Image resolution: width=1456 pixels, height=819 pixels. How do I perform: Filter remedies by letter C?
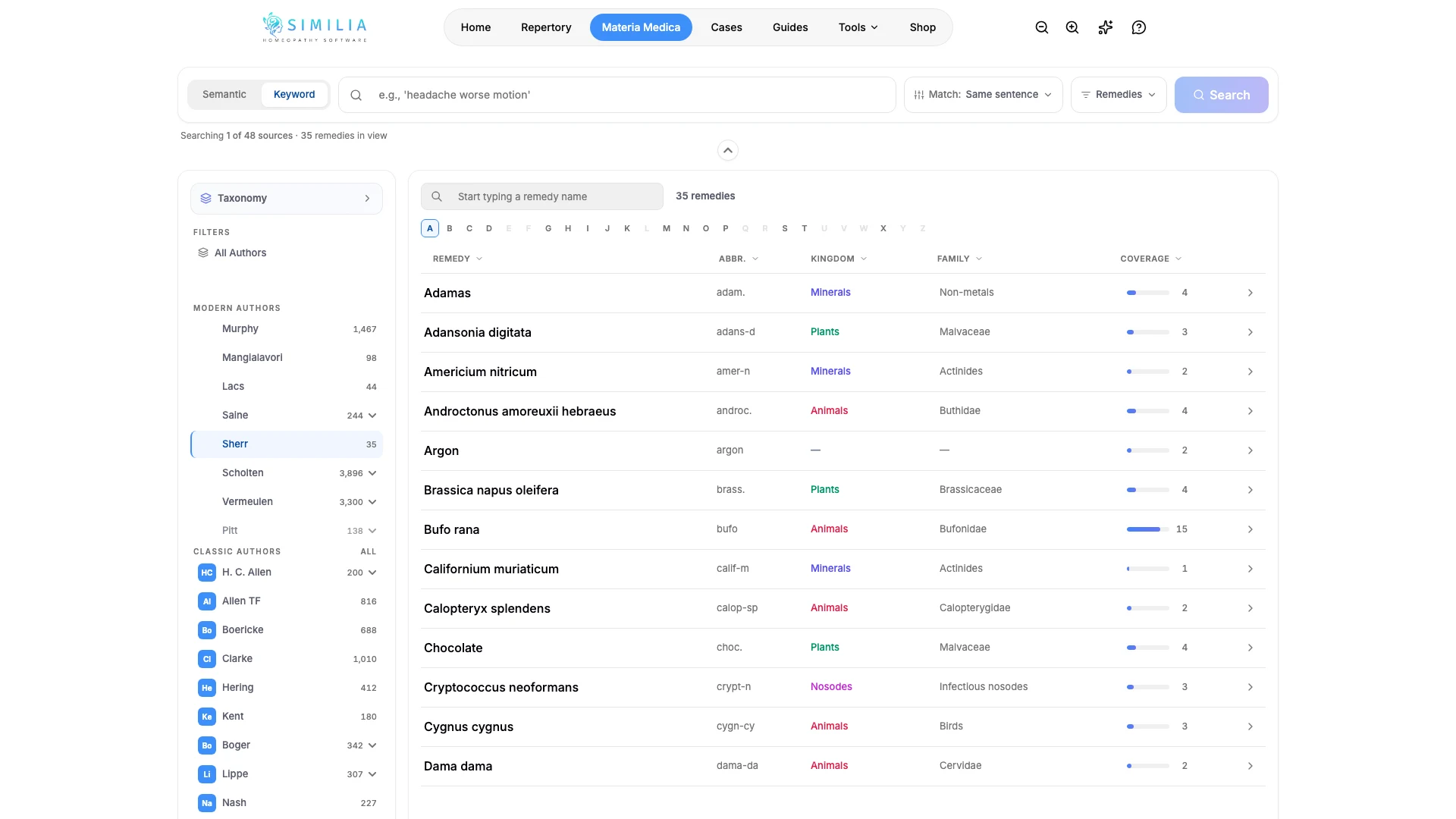[469, 228]
